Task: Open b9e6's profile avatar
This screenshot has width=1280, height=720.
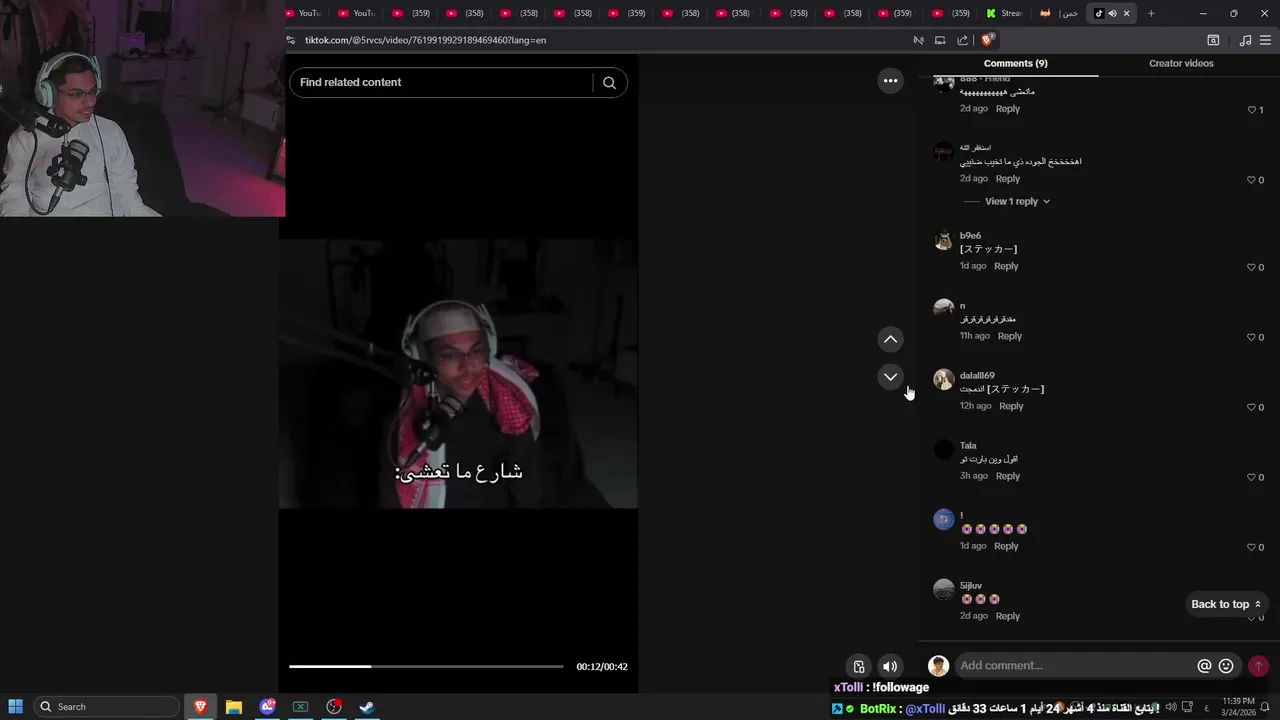Action: click(944, 239)
